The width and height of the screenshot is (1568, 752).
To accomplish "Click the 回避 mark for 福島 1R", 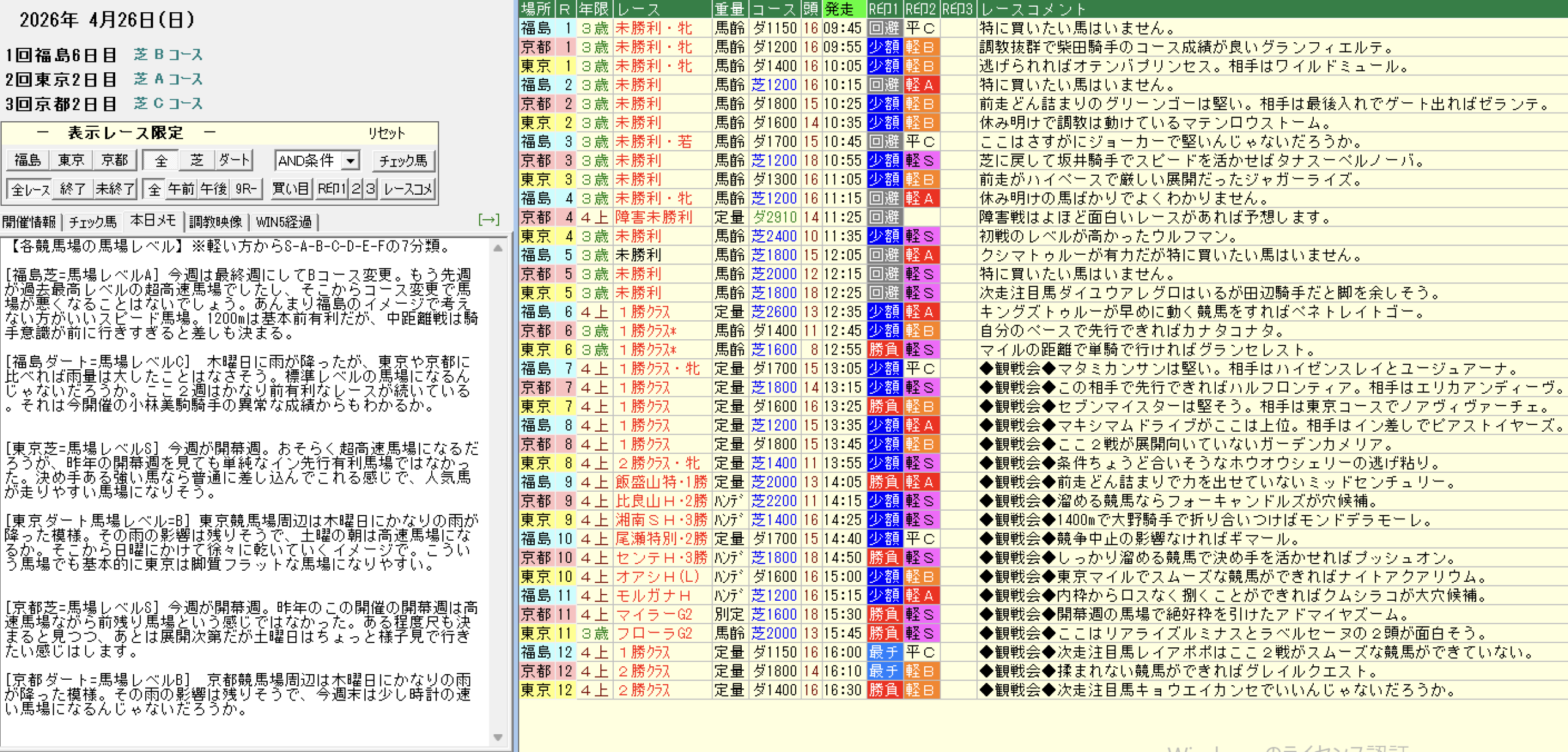I will coord(883,28).
